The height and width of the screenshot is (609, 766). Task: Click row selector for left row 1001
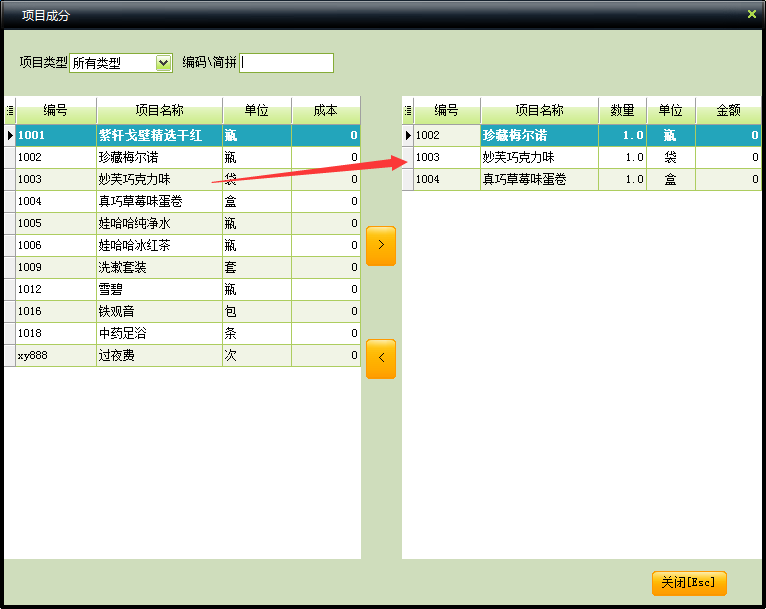[10, 135]
